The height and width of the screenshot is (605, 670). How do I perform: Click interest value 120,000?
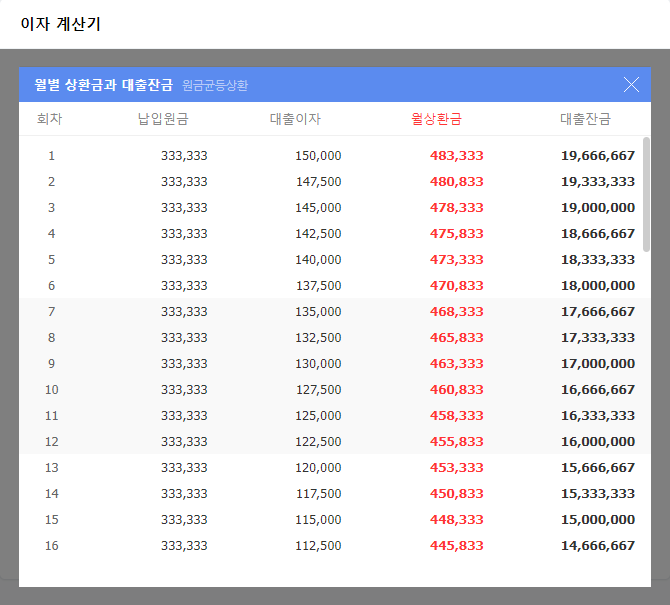318,468
